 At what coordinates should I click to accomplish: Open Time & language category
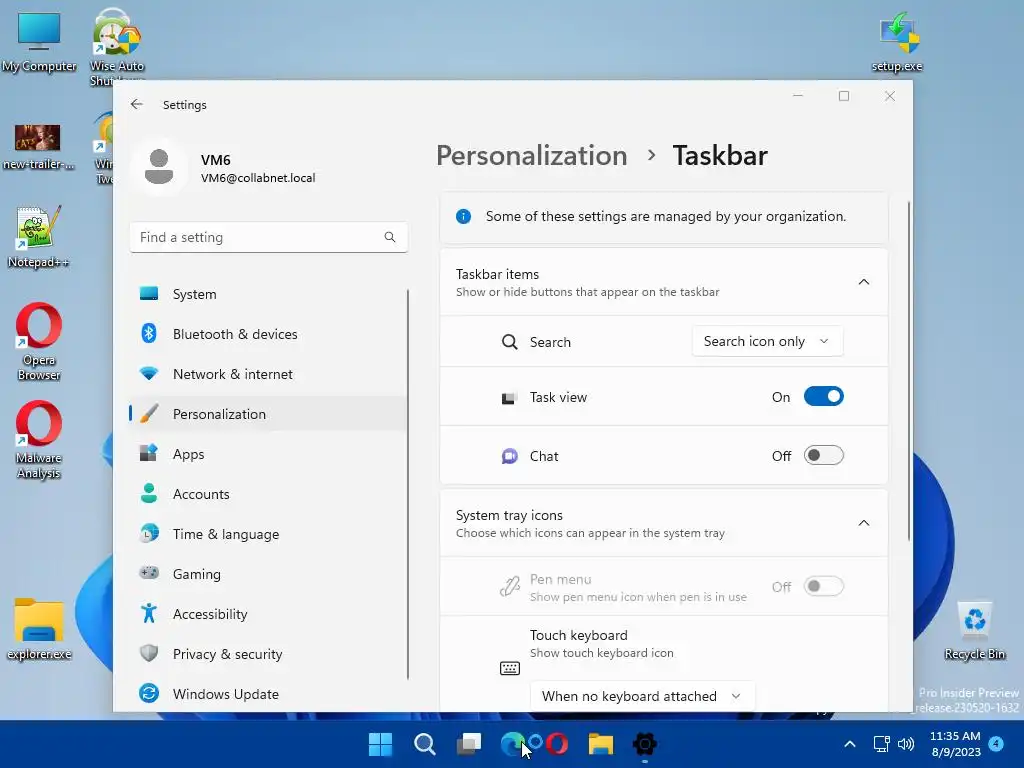[268, 534]
